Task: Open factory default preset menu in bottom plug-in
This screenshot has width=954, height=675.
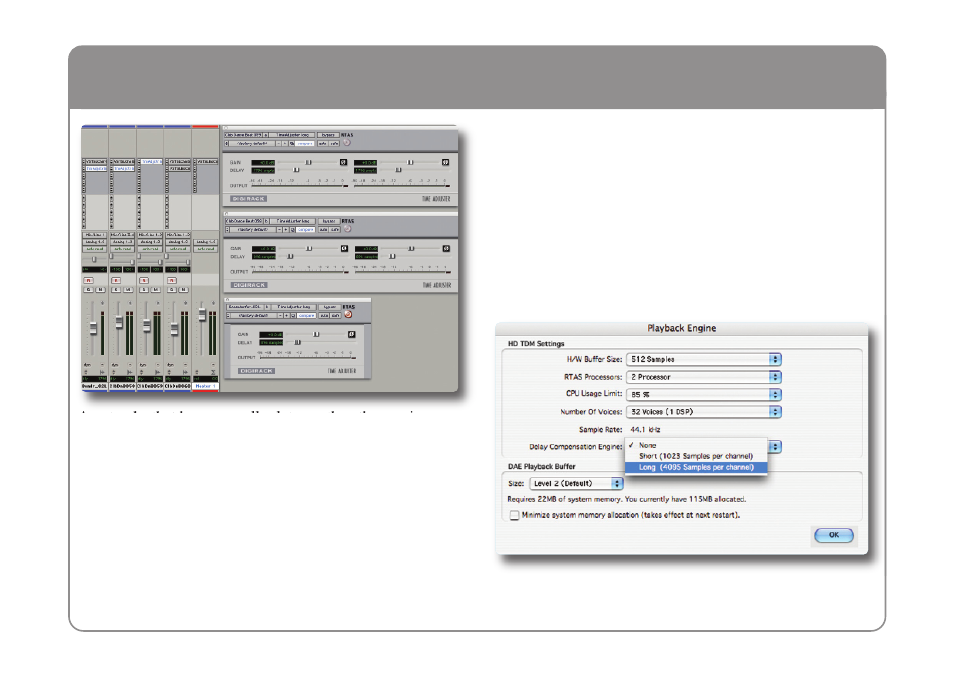Action: click(254, 315)
